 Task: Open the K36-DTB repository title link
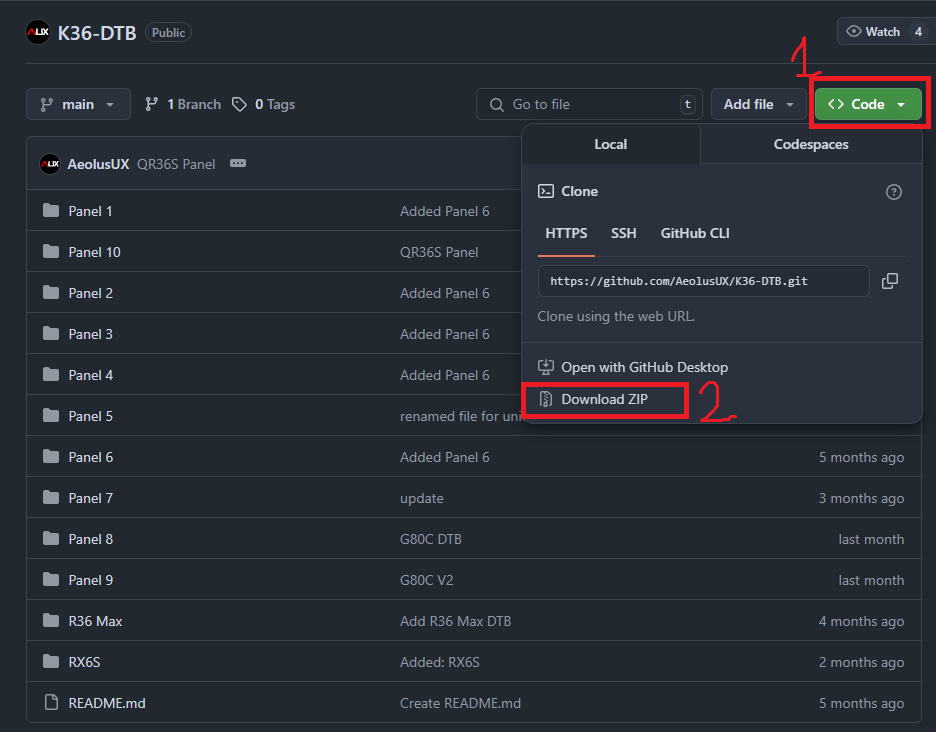tap(97, 33)
